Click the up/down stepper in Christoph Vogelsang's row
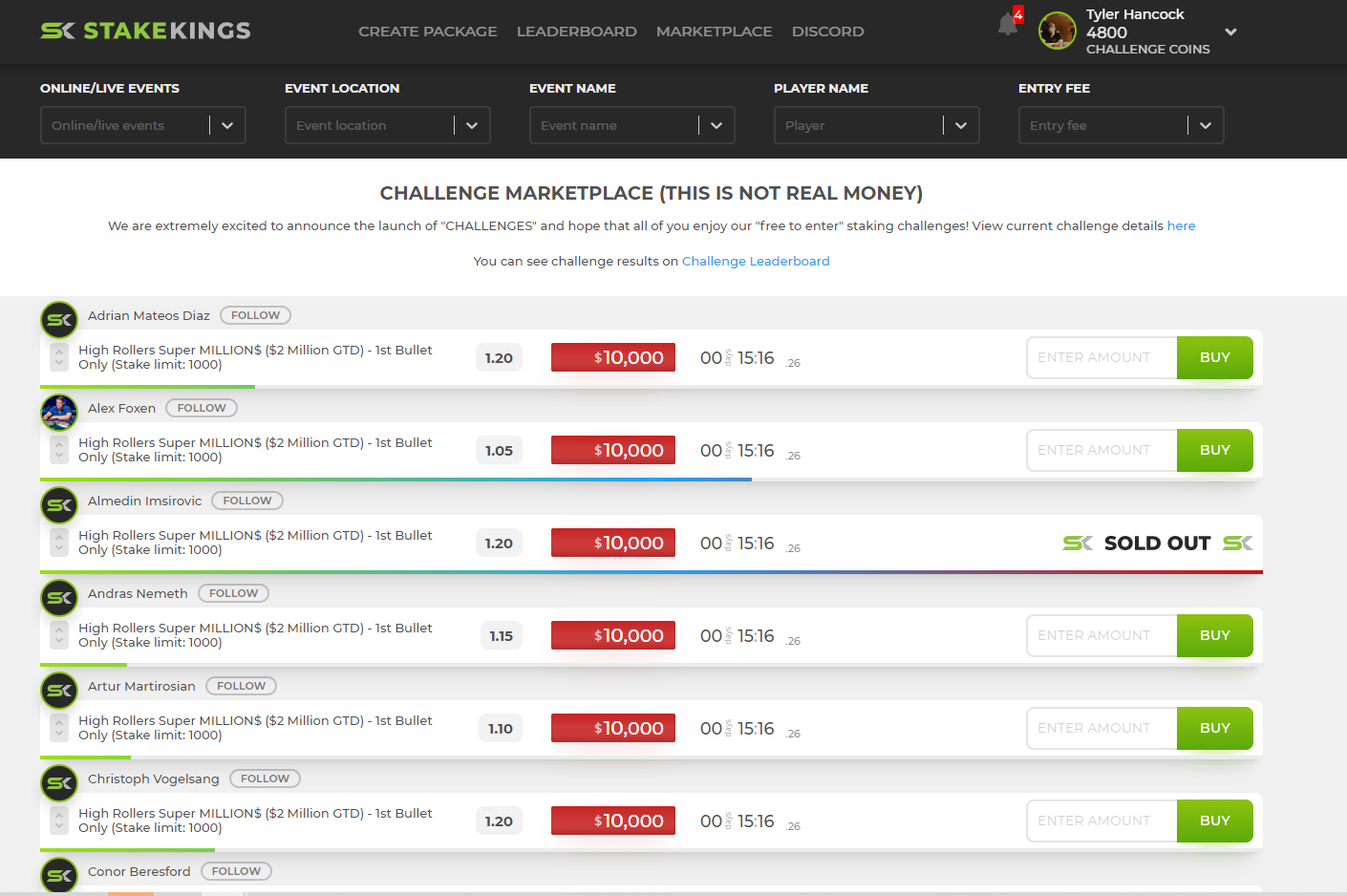The width and height of the screenshot is (1347, 896). coord(59,821)
